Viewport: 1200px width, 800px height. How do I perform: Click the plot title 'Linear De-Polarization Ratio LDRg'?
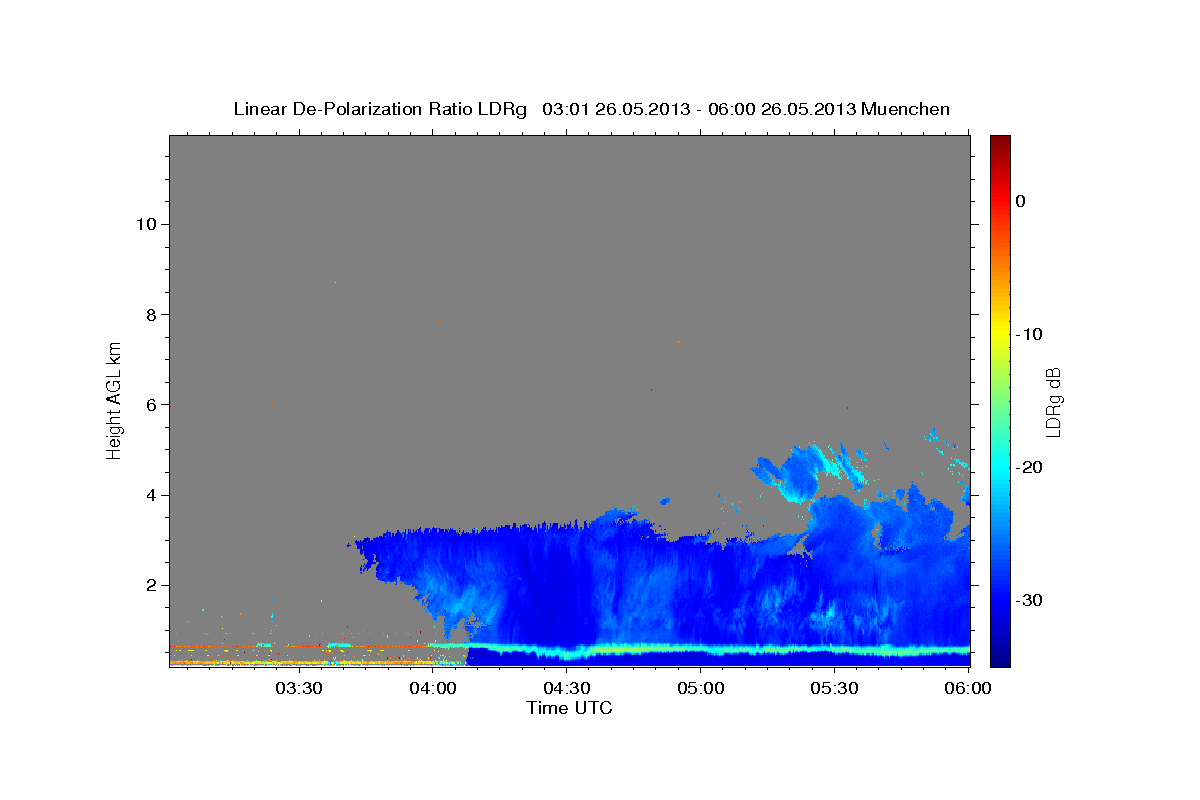coord(380,109)
